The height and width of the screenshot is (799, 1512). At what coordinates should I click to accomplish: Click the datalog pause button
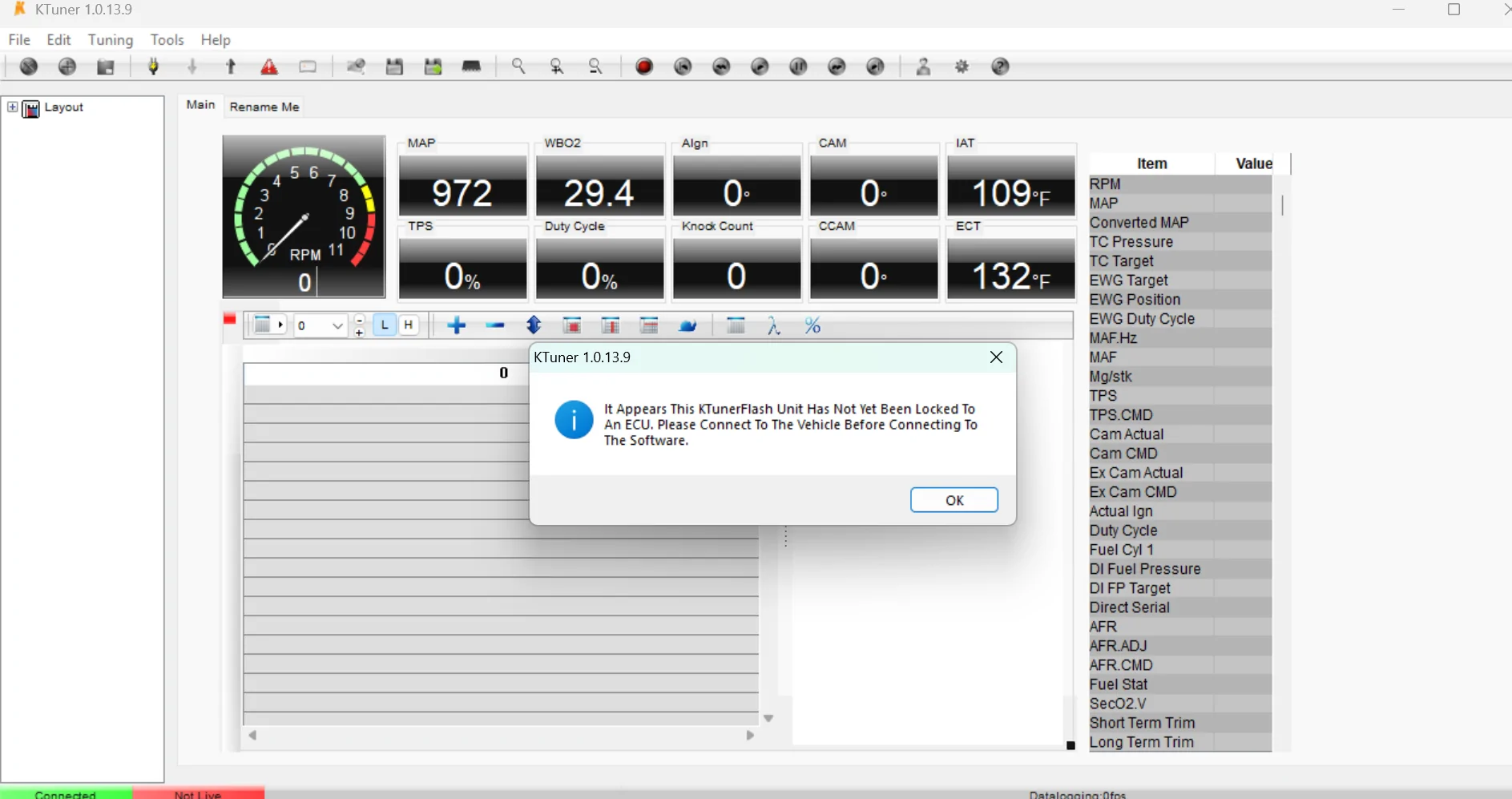coord(798,67)
